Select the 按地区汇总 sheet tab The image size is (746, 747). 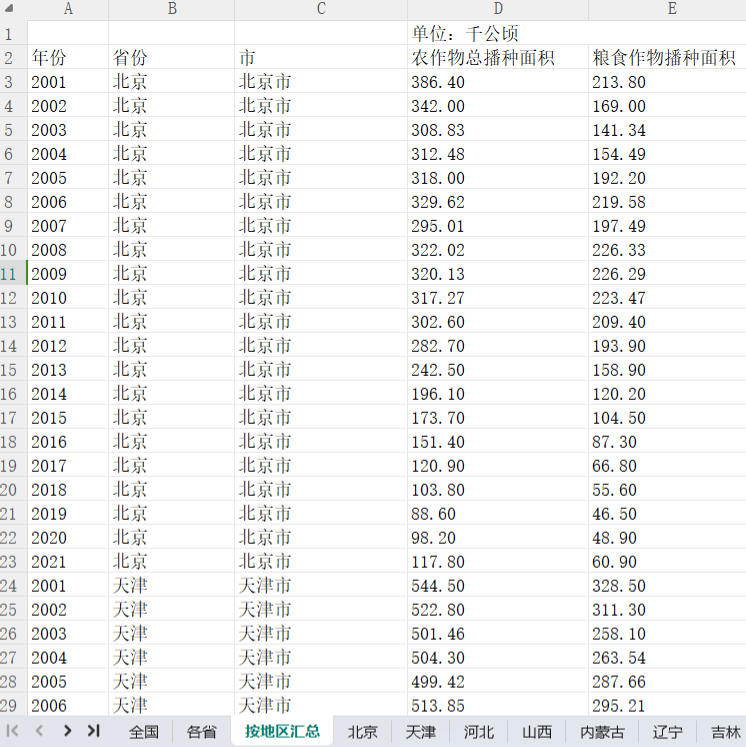click(282, 731)
